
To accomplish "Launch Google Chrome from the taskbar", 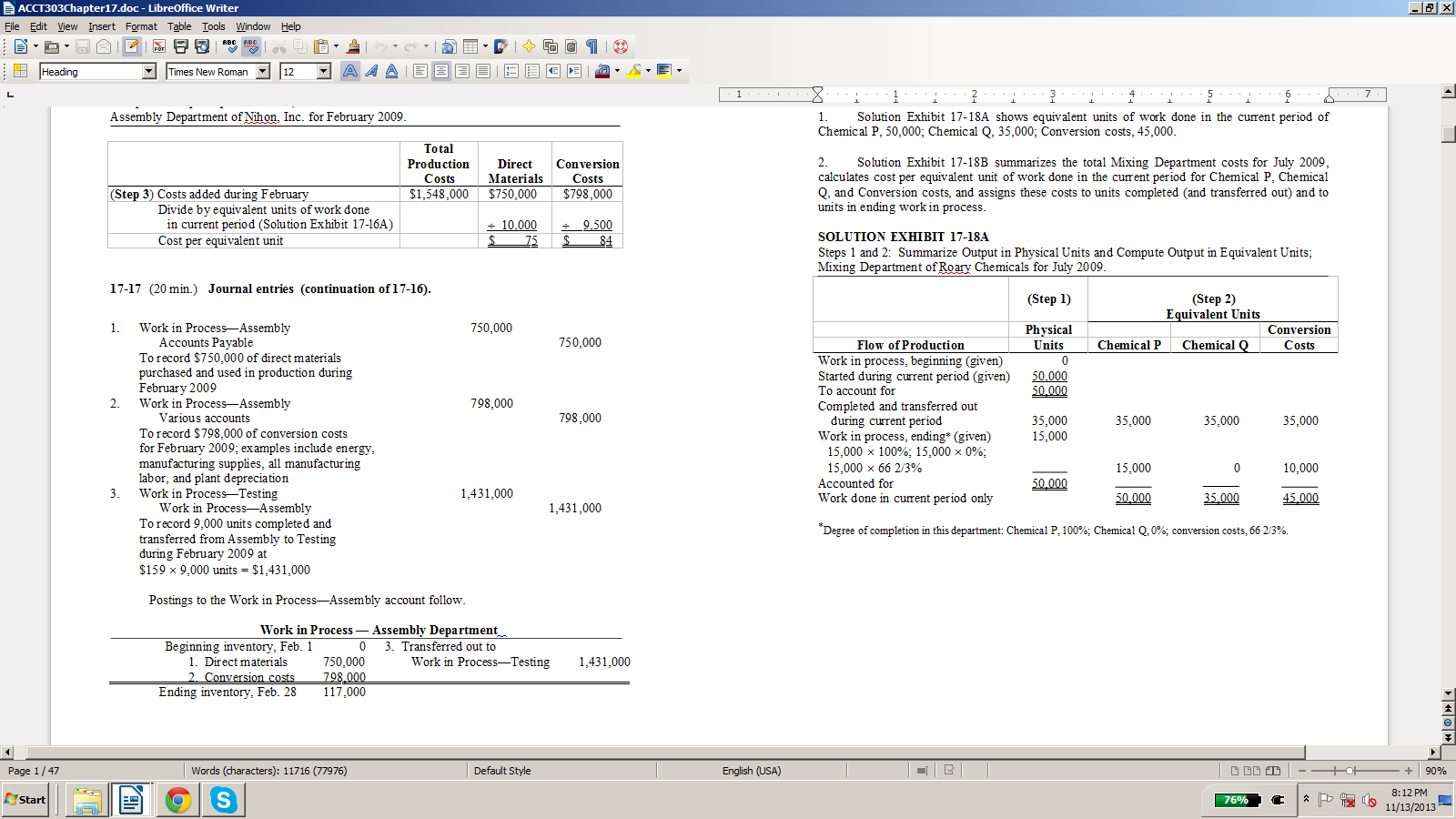I will [178, 800].
